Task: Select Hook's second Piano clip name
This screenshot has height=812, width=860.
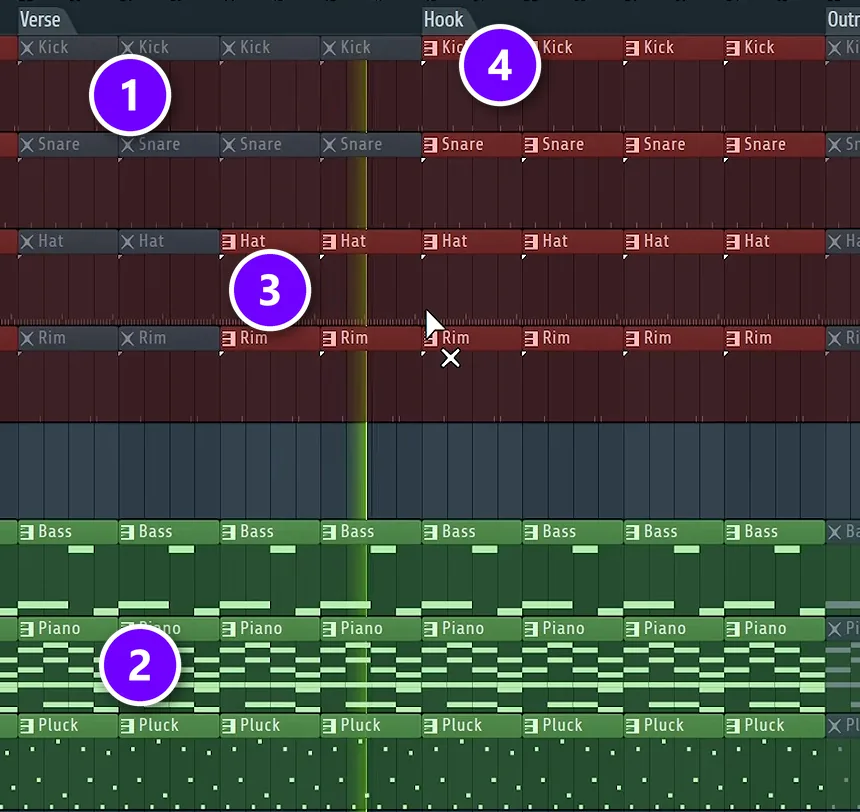Action: [563, 628]
